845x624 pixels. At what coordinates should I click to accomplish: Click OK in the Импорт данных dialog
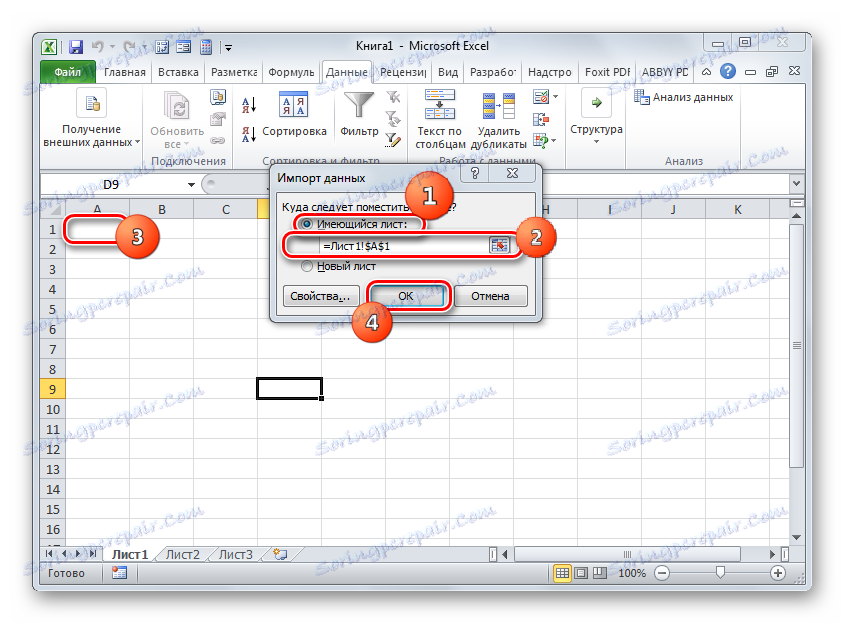click(406, 296)
